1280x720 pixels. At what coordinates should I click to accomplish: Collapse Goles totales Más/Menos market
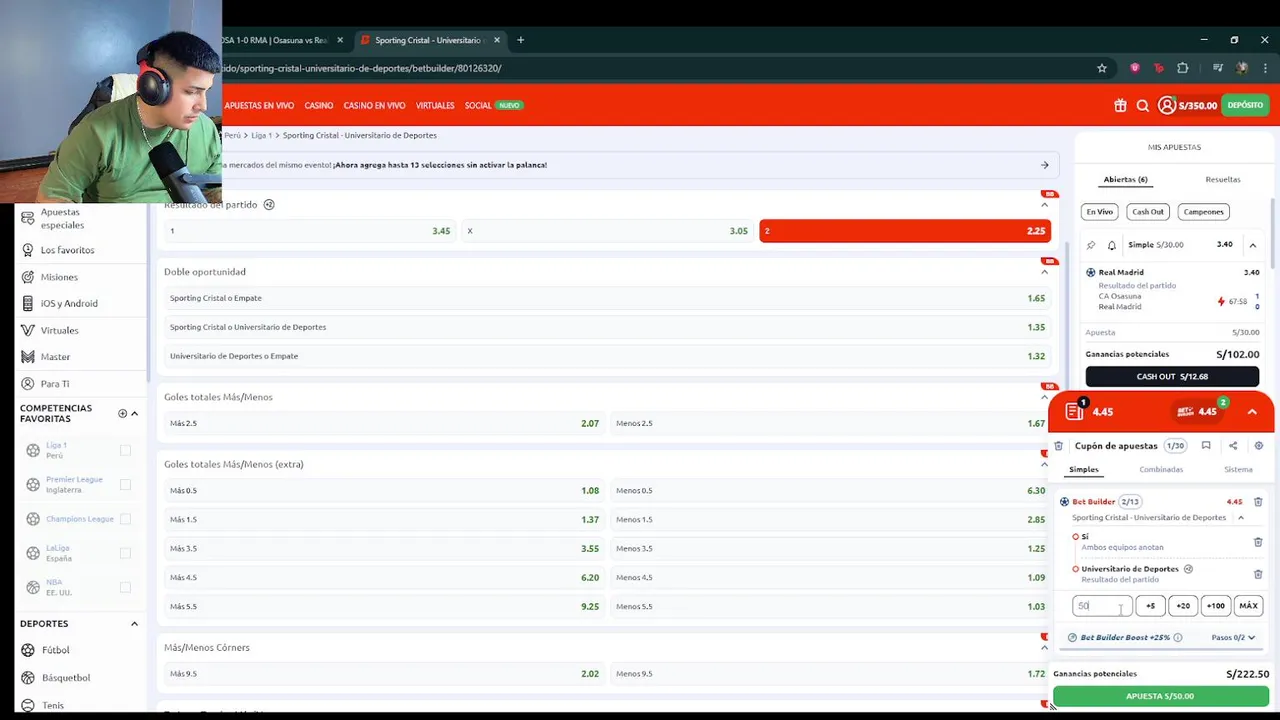[x=1044, y=397]
